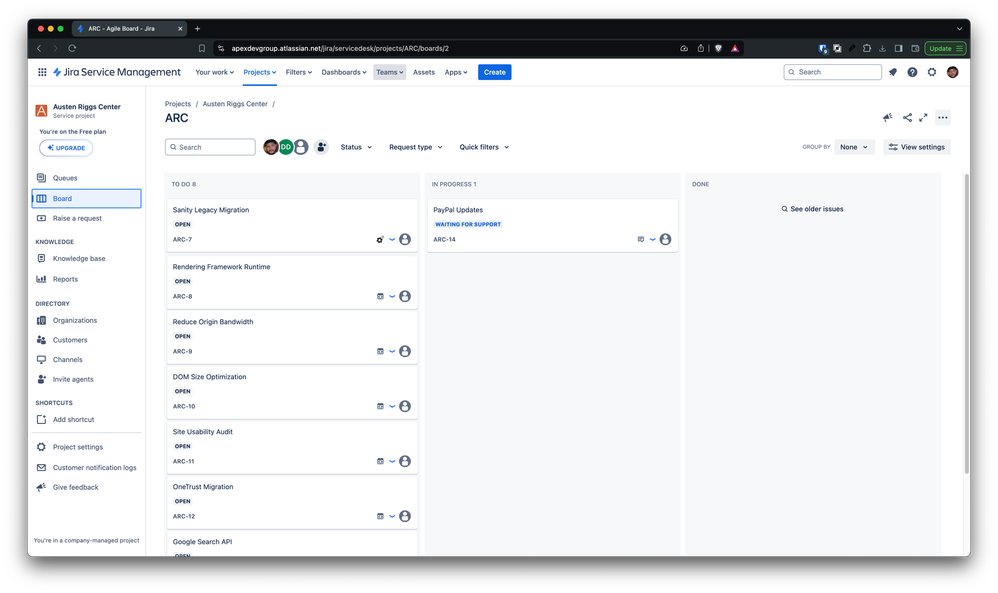Click the Jira Service Management logo
The height and width of the screenshot is (593, 998).
tap(116, 73)
